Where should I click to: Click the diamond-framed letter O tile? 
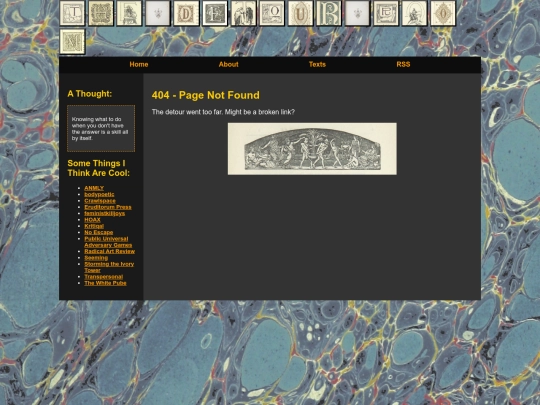coord(443,13)
